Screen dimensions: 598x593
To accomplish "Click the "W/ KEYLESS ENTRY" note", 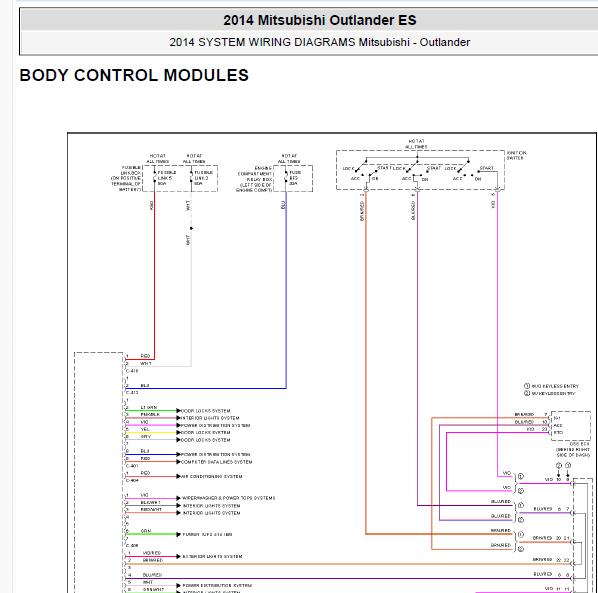I will tap(550, 393).
